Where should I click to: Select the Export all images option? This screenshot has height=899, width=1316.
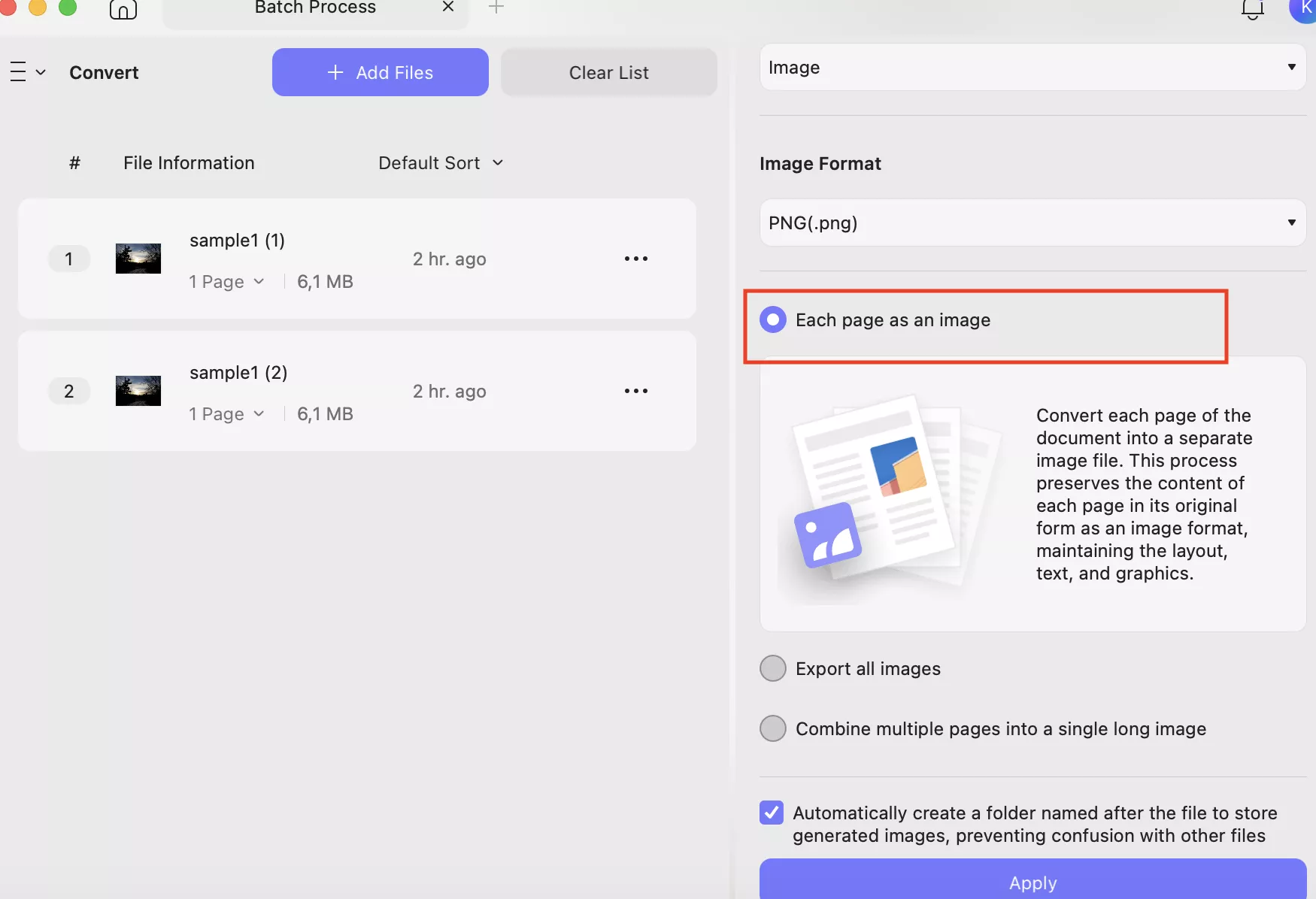[x=773, y=667]
